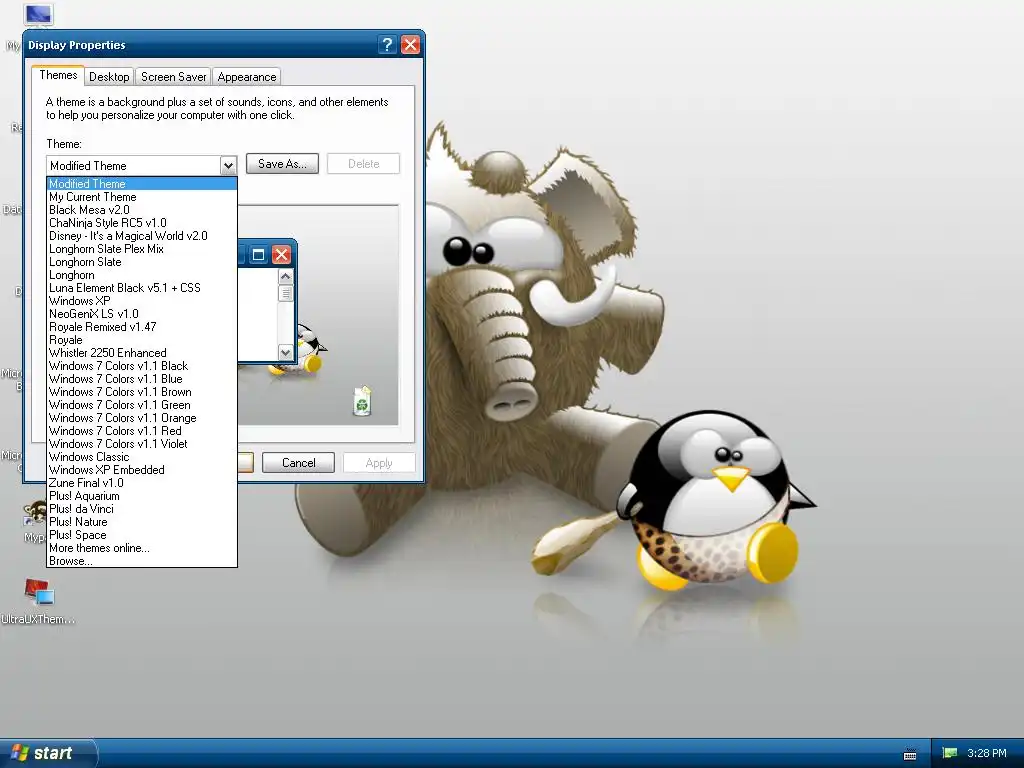1024x768 pixels.
Task: Select Windows 7 Colors v1.1 Orange
Action: [142, 418]
